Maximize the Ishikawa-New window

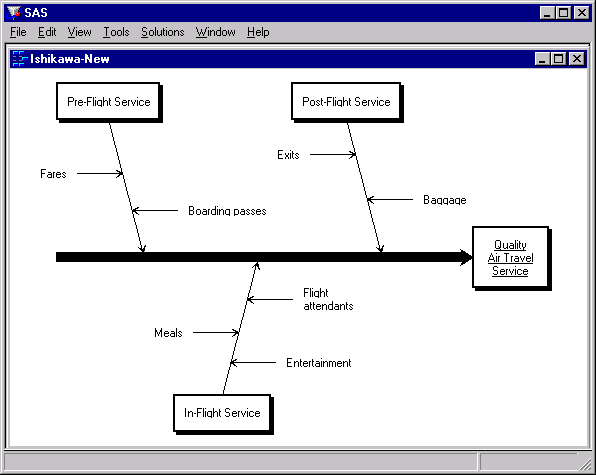coord(559,59)
